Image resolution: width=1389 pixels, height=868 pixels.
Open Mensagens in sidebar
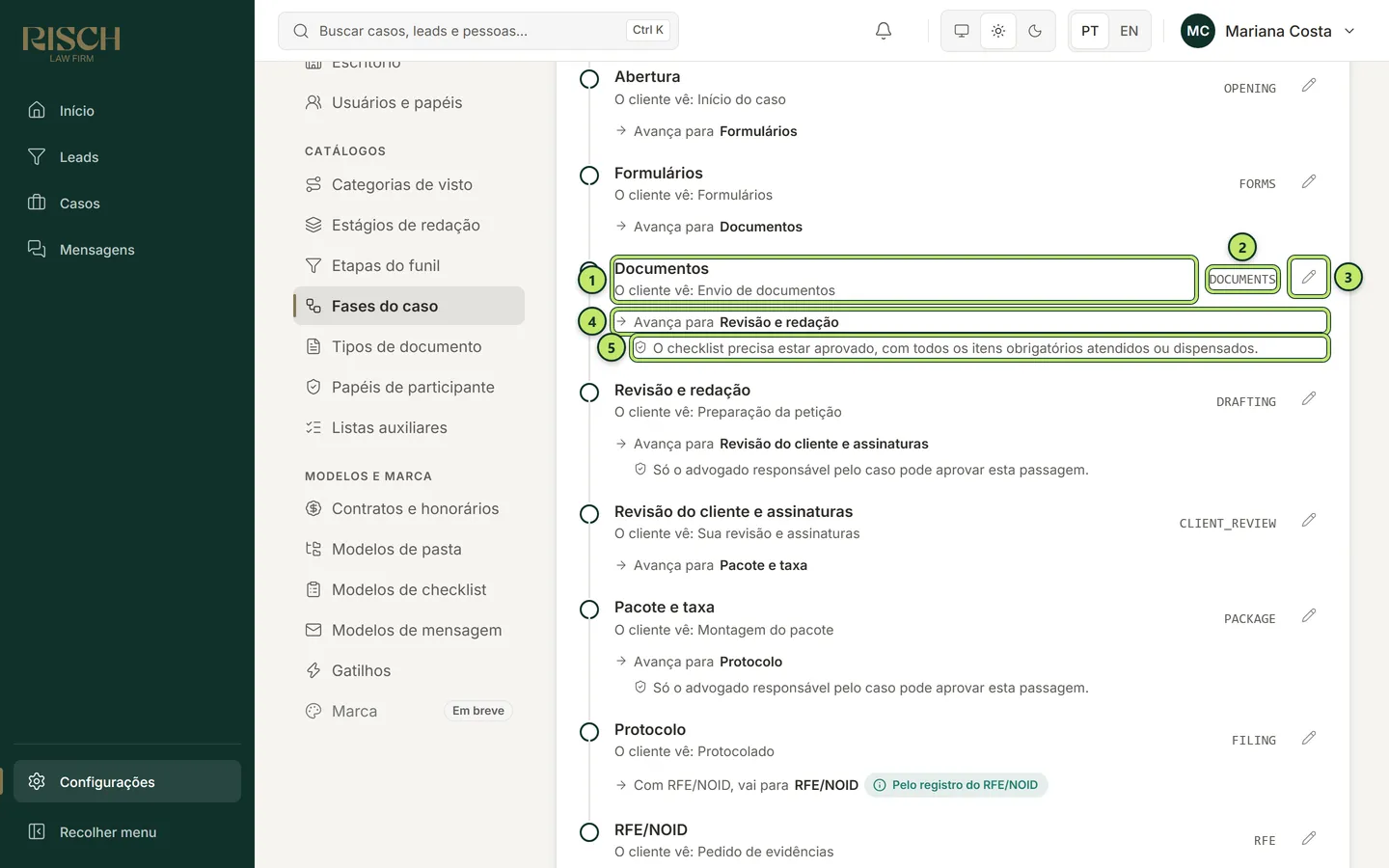click(x=127, y=249)
